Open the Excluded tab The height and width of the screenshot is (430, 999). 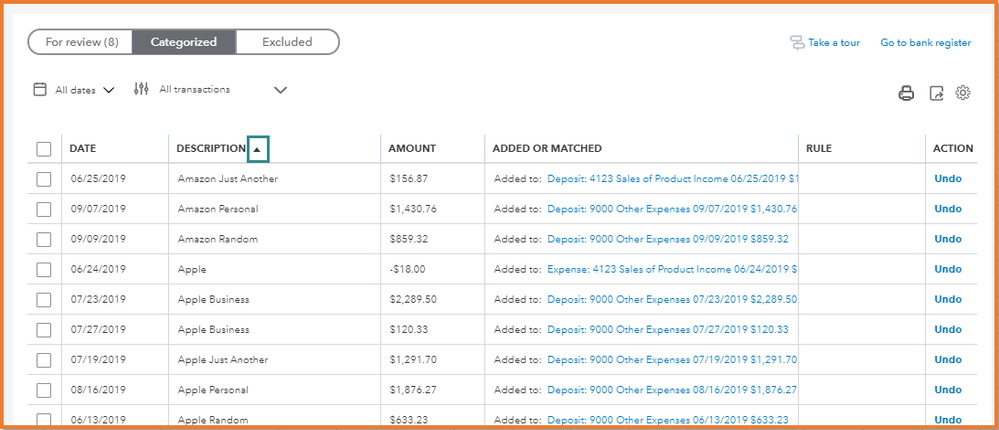287,42
